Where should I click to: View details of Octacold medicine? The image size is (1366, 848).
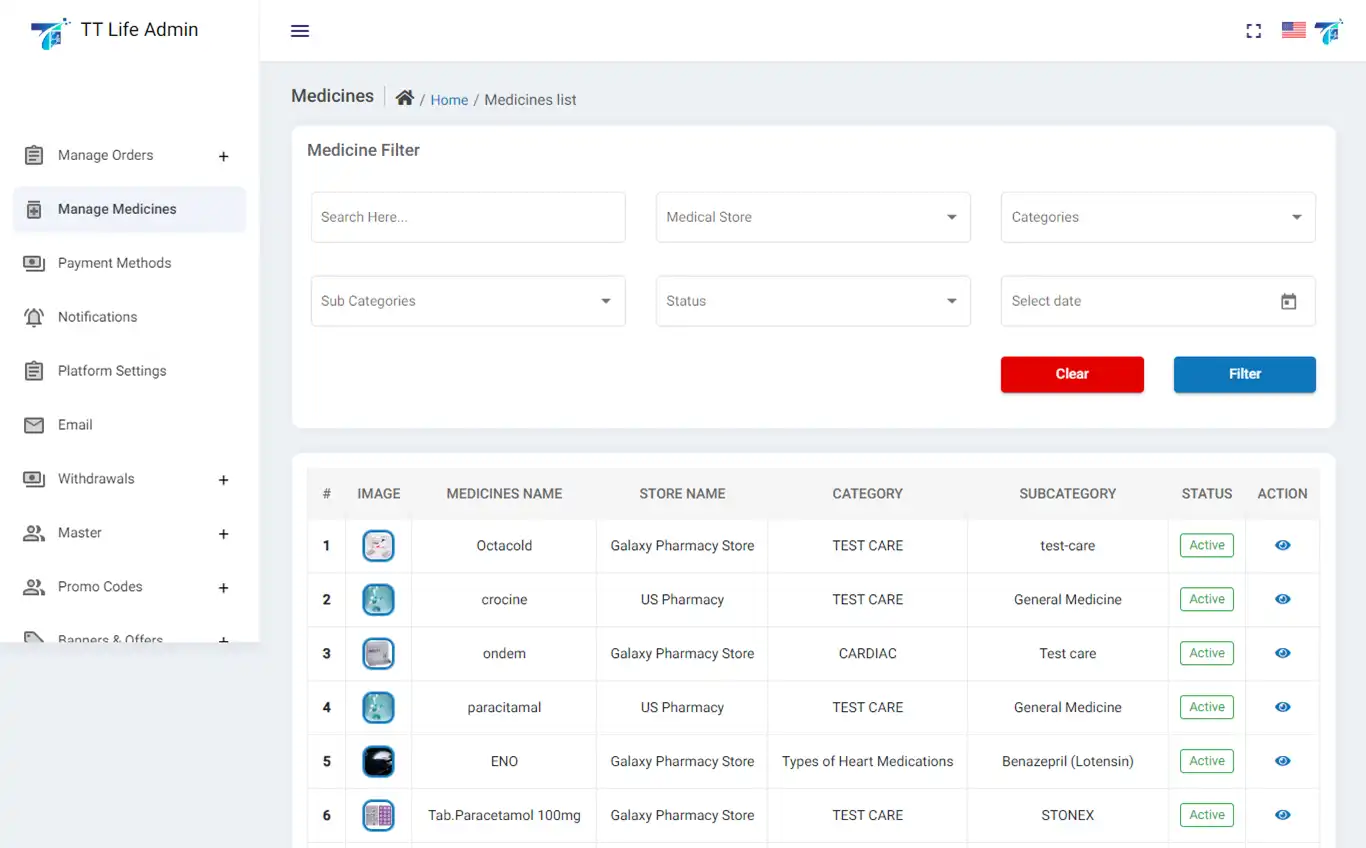[x=1282, y=545]
